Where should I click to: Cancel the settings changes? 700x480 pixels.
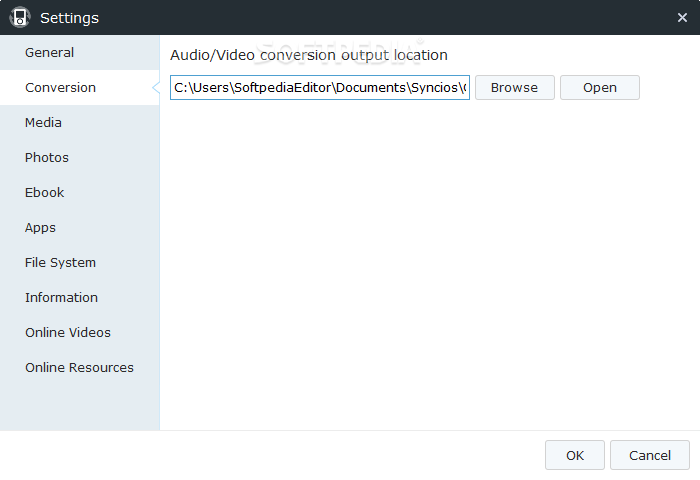tap(650, 455)
